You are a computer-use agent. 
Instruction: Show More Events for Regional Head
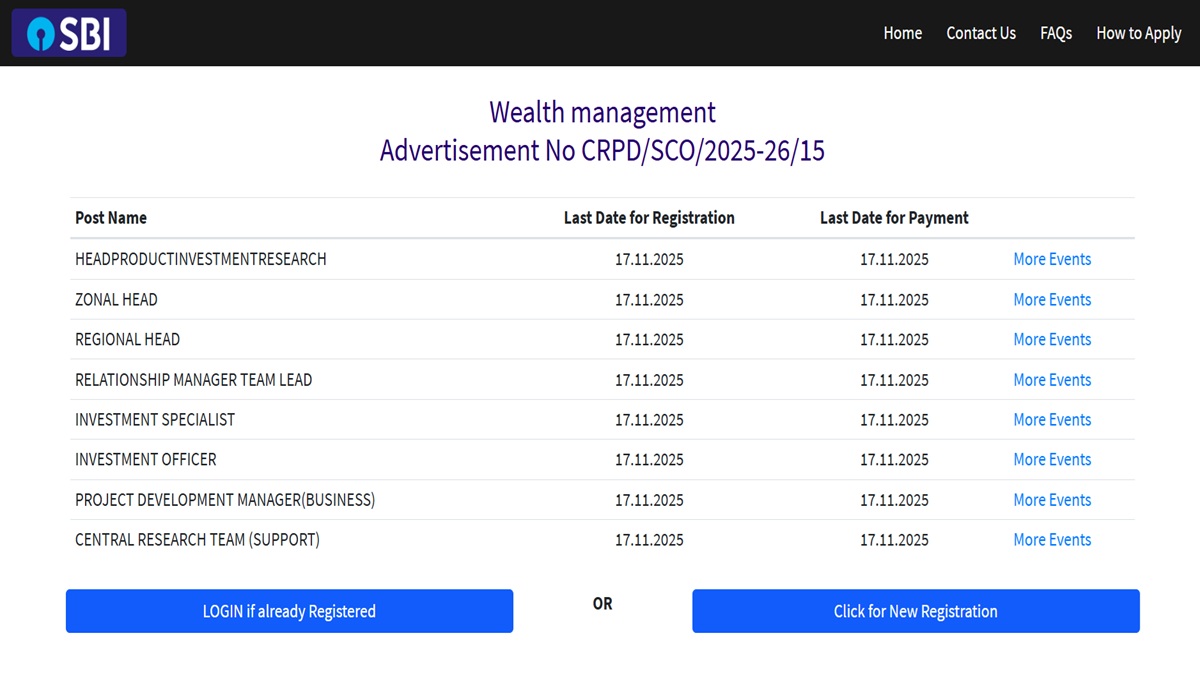click(1052, 339)
